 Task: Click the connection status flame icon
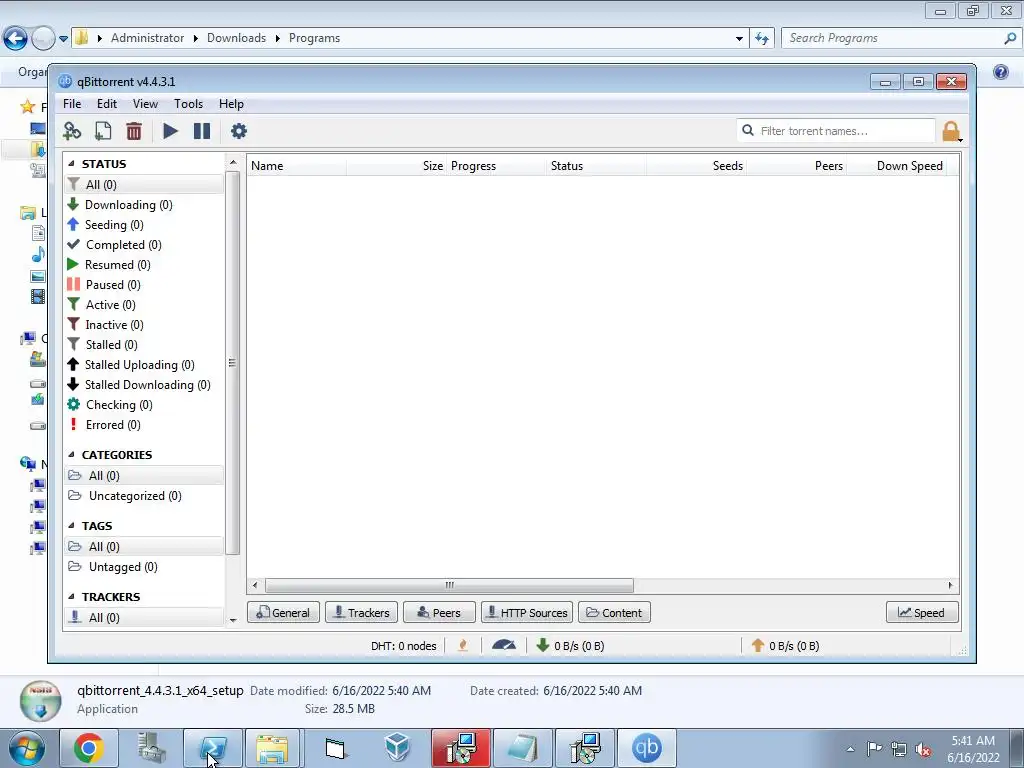point(463,646)
